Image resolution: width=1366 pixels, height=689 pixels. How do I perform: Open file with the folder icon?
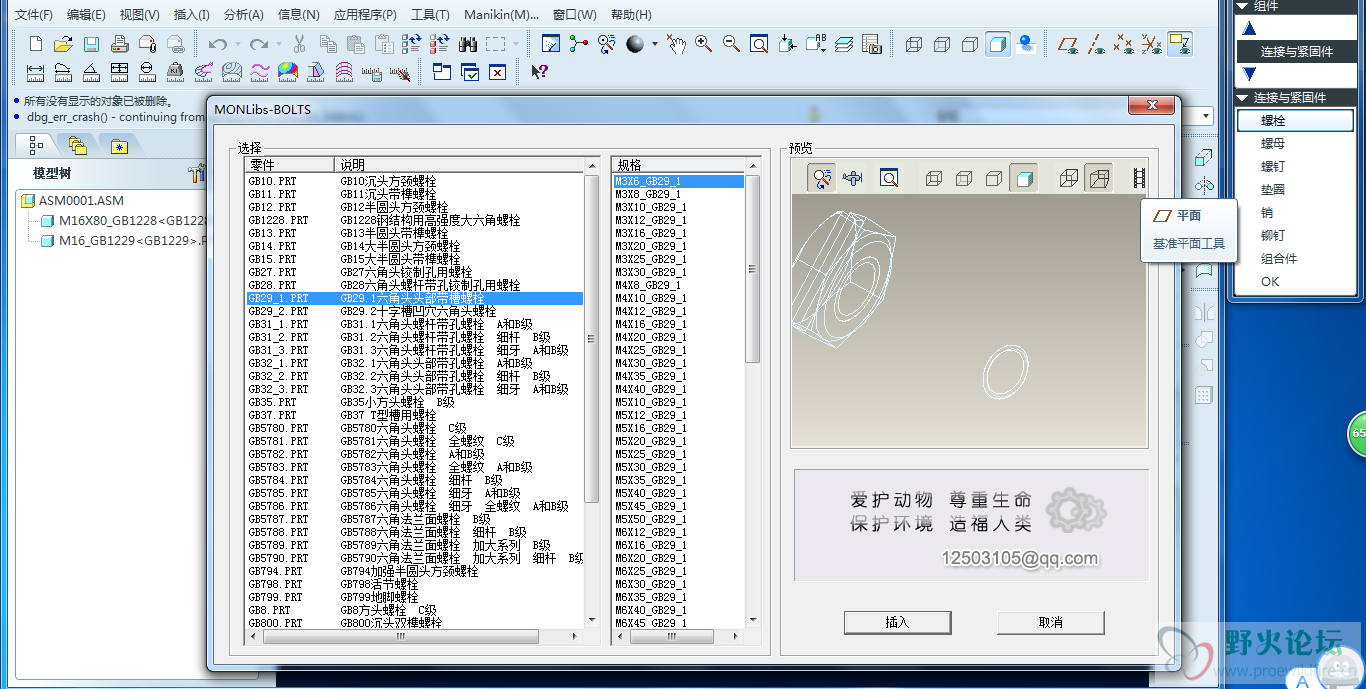[63, 44]
